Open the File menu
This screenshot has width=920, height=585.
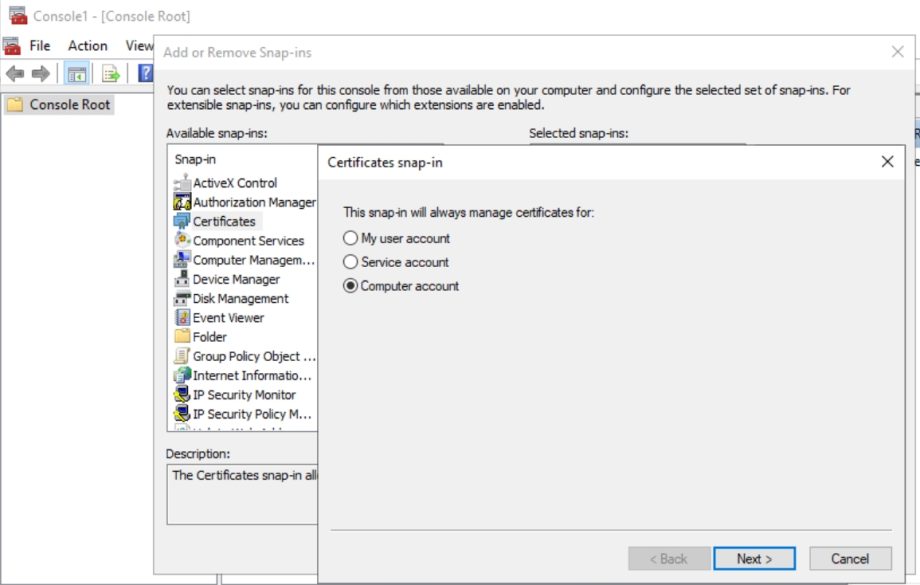(x=38, y=45)
